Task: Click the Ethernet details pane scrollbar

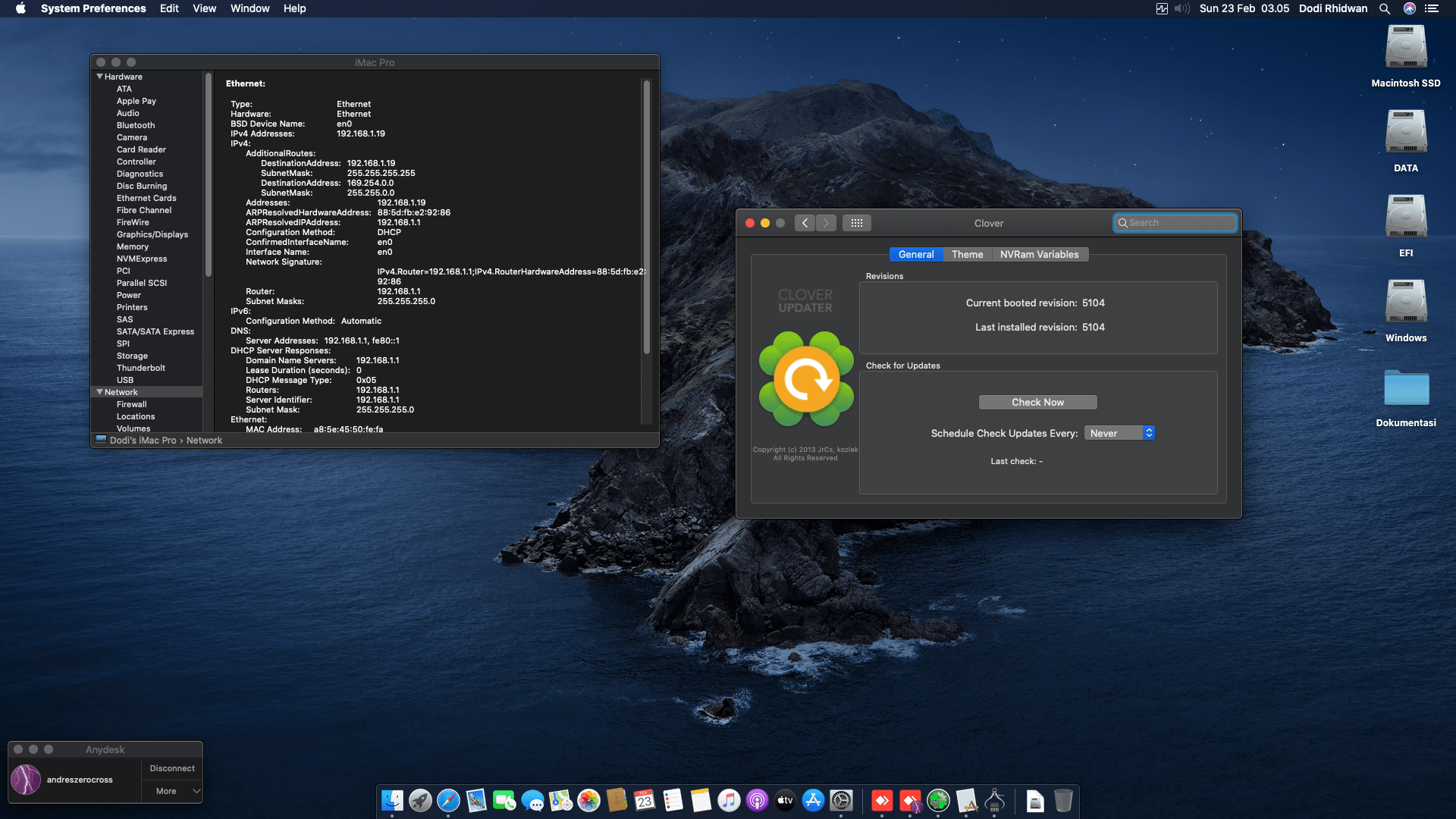Action: click(x=646, y=217)
